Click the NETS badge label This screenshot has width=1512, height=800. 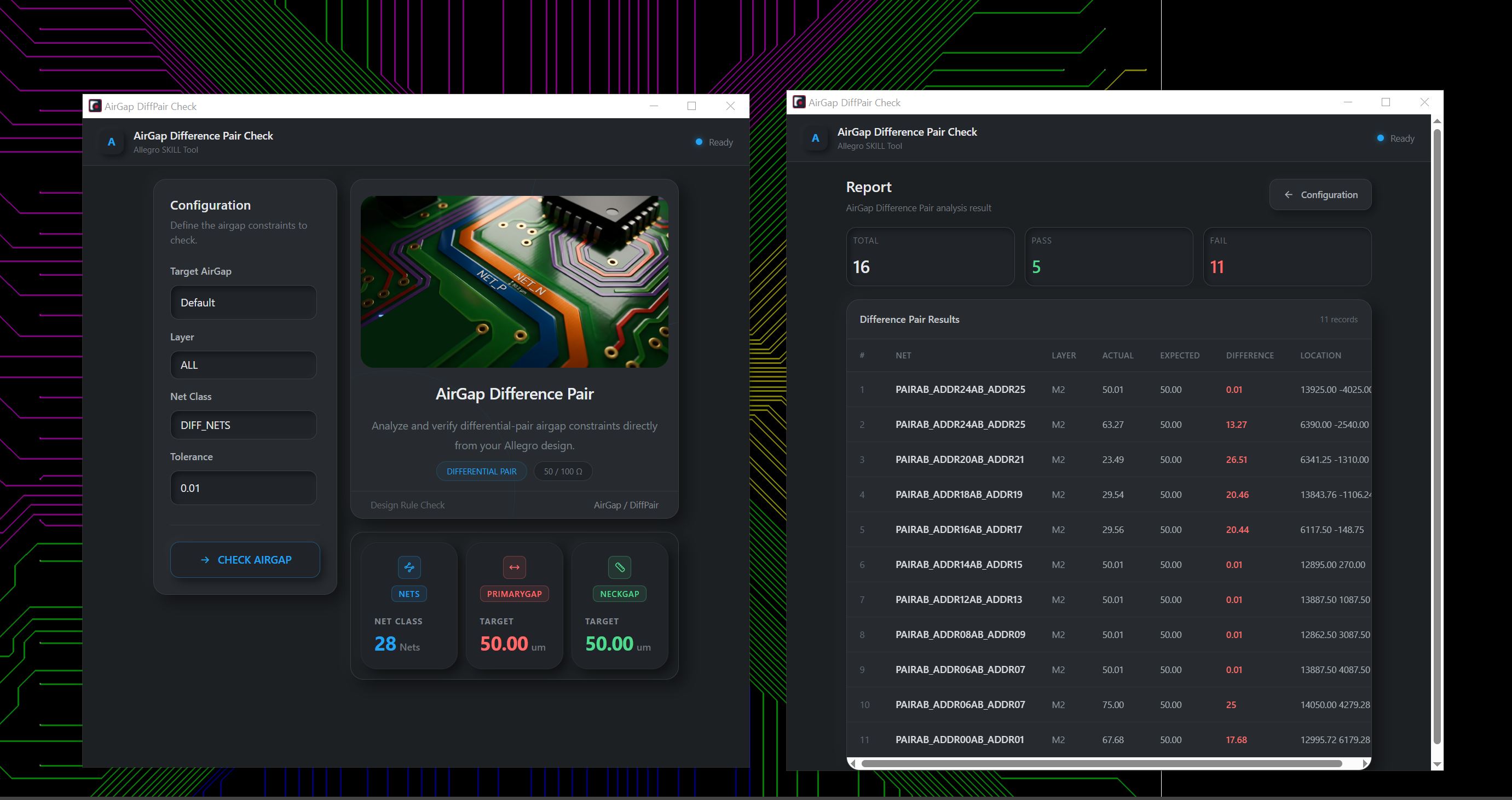409,594
